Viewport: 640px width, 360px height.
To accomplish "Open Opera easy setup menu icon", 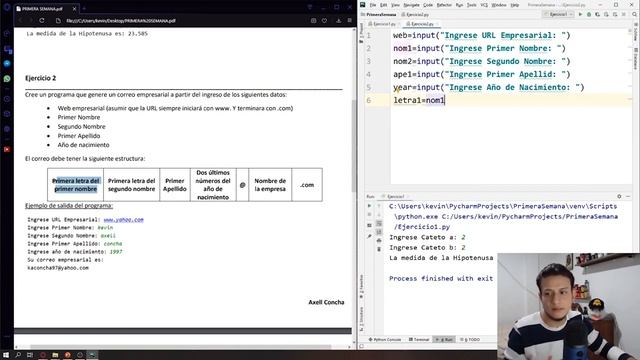I will (x=350, y=20).
